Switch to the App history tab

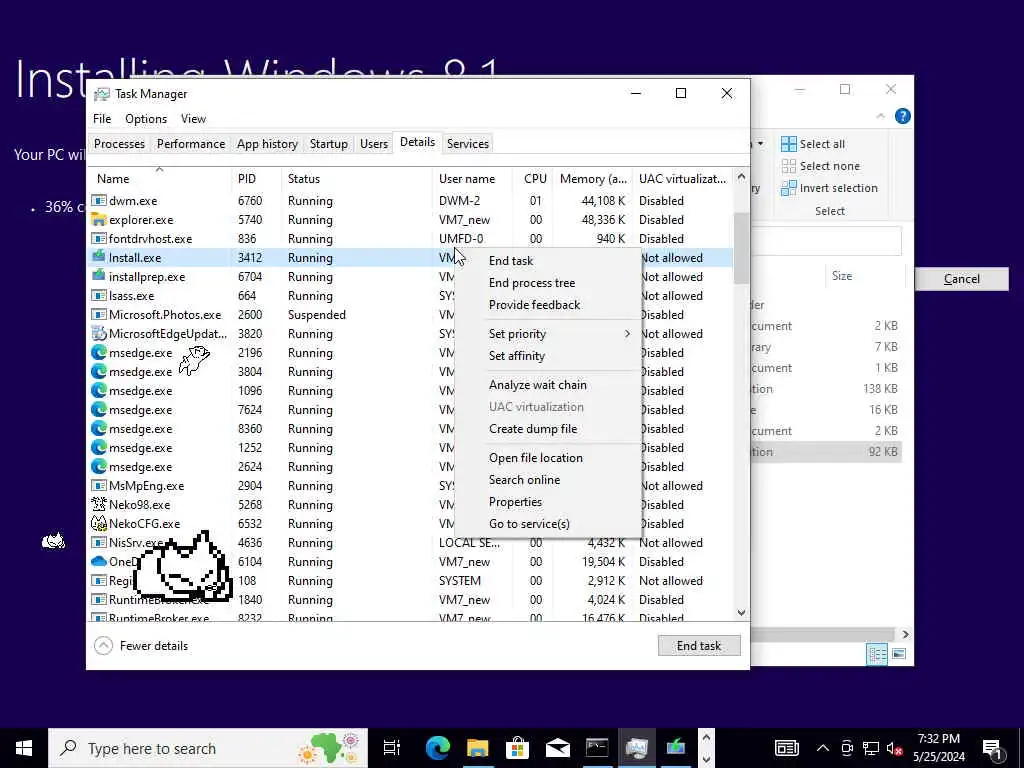(x=267, y=144)
